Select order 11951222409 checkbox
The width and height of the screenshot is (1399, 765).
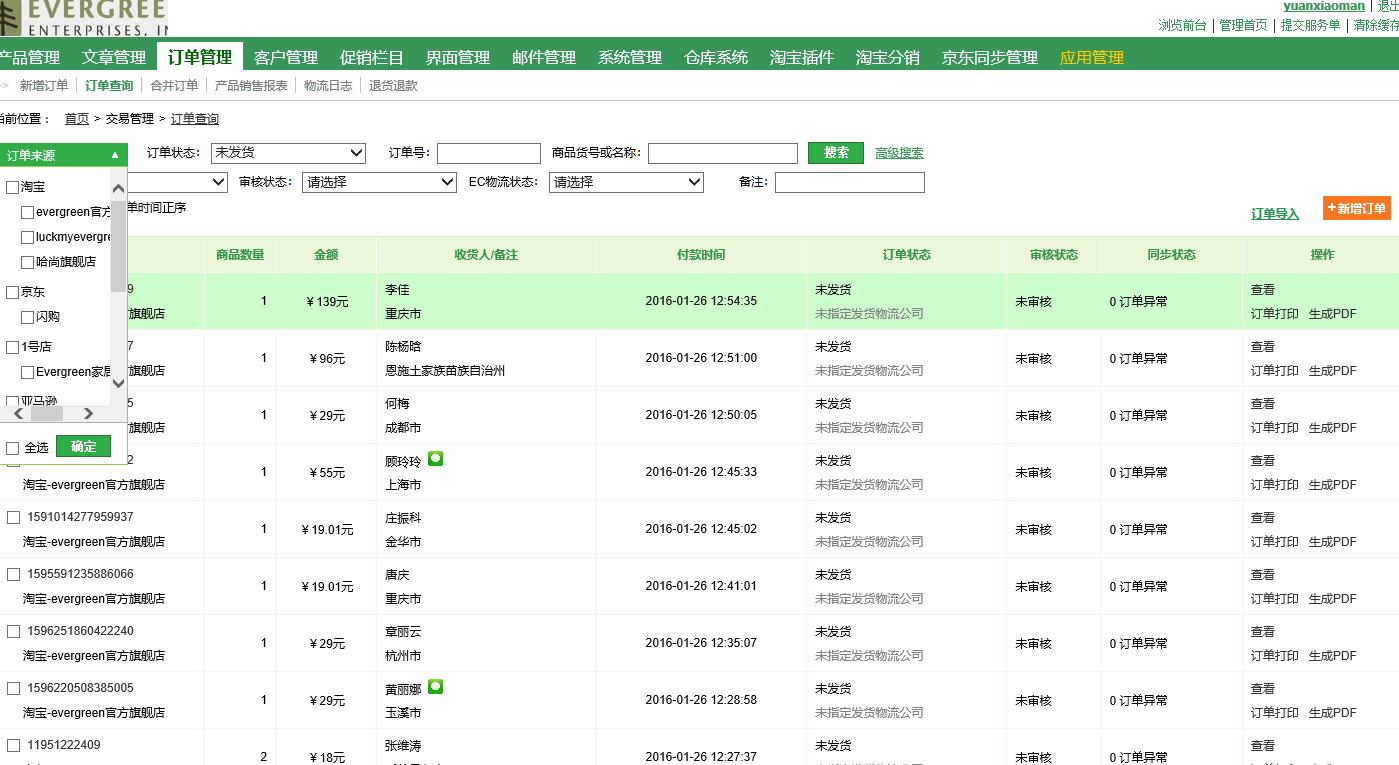(x=13, y=745)
